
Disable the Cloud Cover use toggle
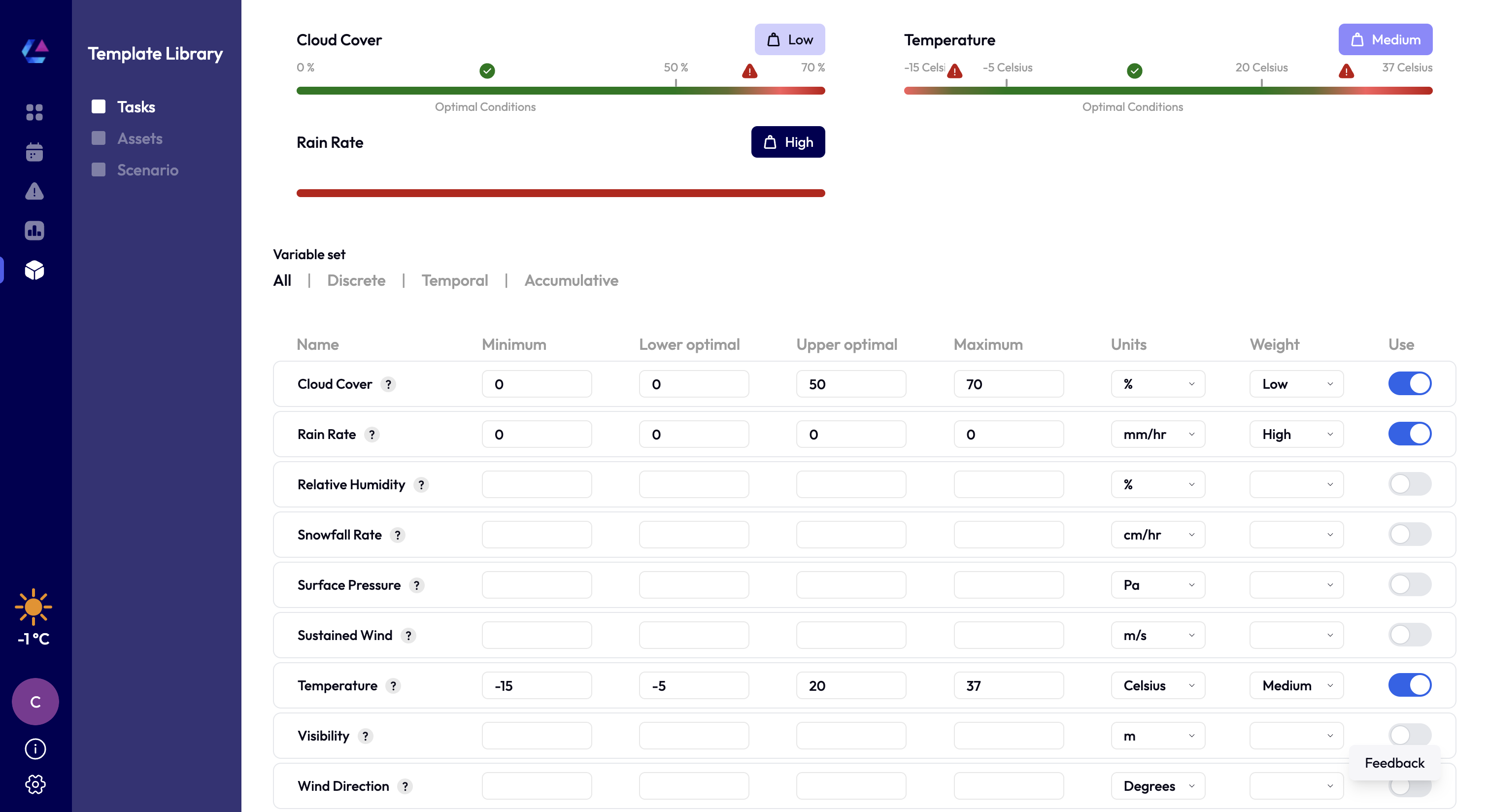pos(1410,383)
